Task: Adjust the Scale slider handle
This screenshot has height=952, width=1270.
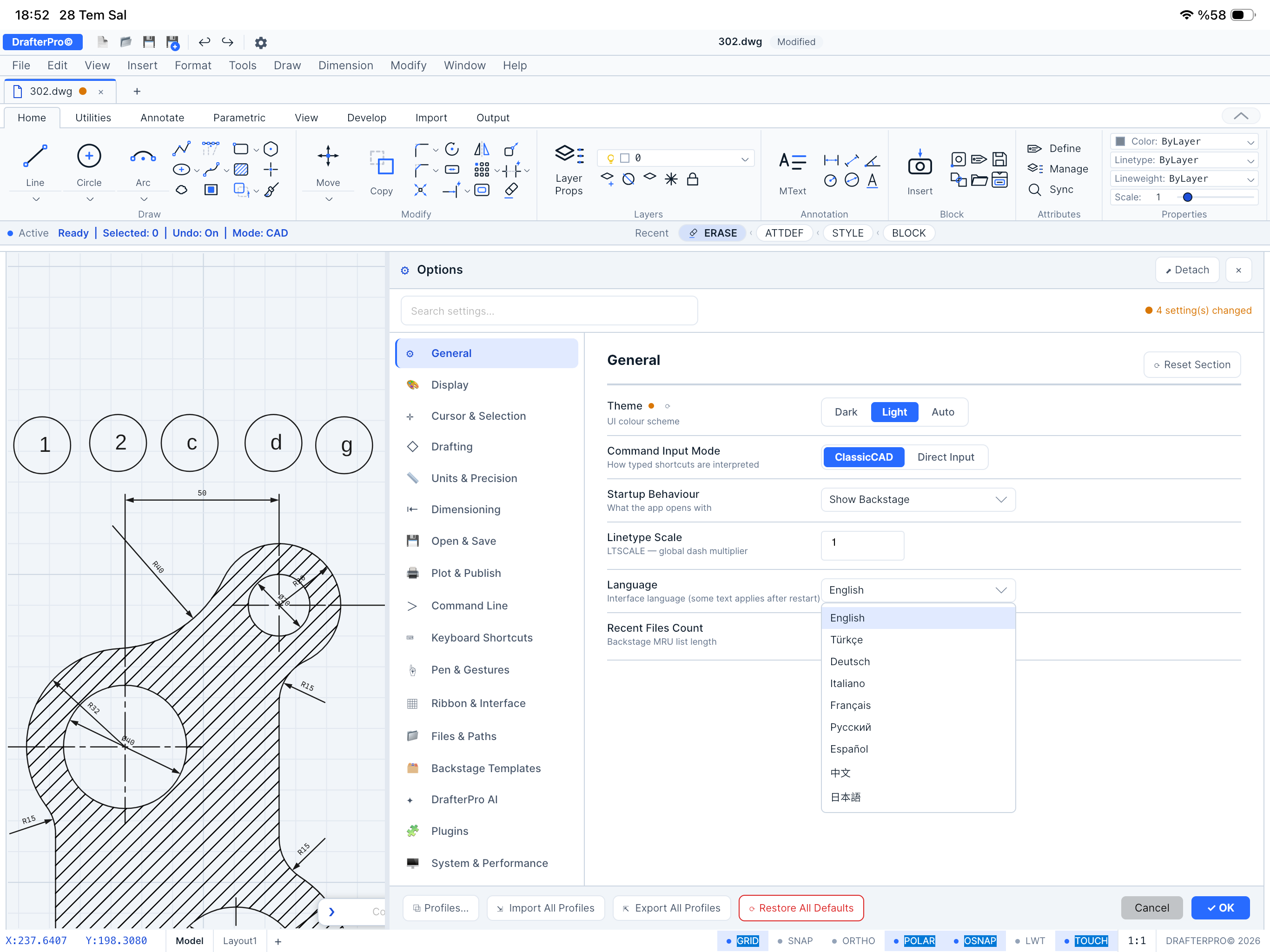Action: pos(1188,197)
